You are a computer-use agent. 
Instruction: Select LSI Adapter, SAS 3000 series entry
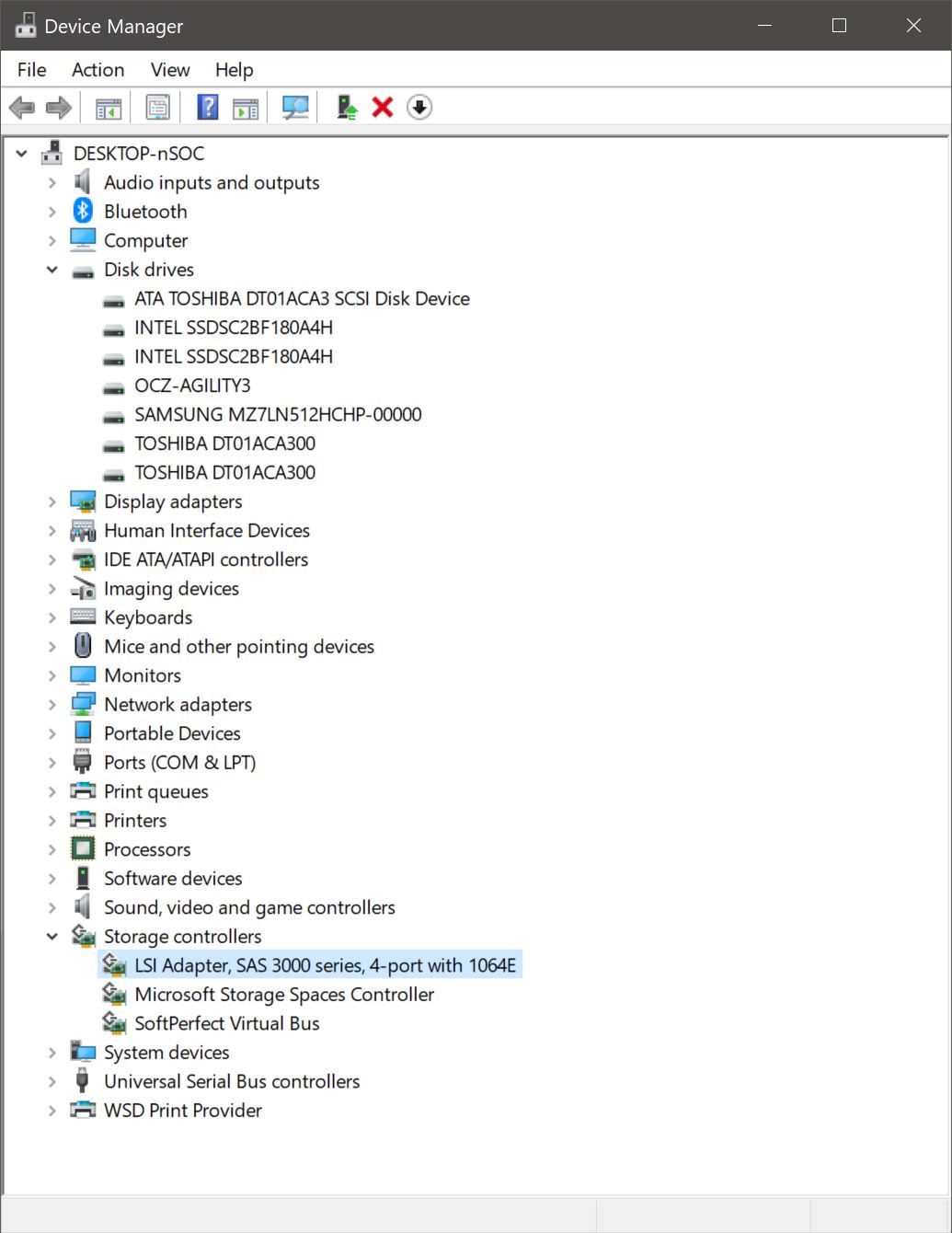coord(325,965)
